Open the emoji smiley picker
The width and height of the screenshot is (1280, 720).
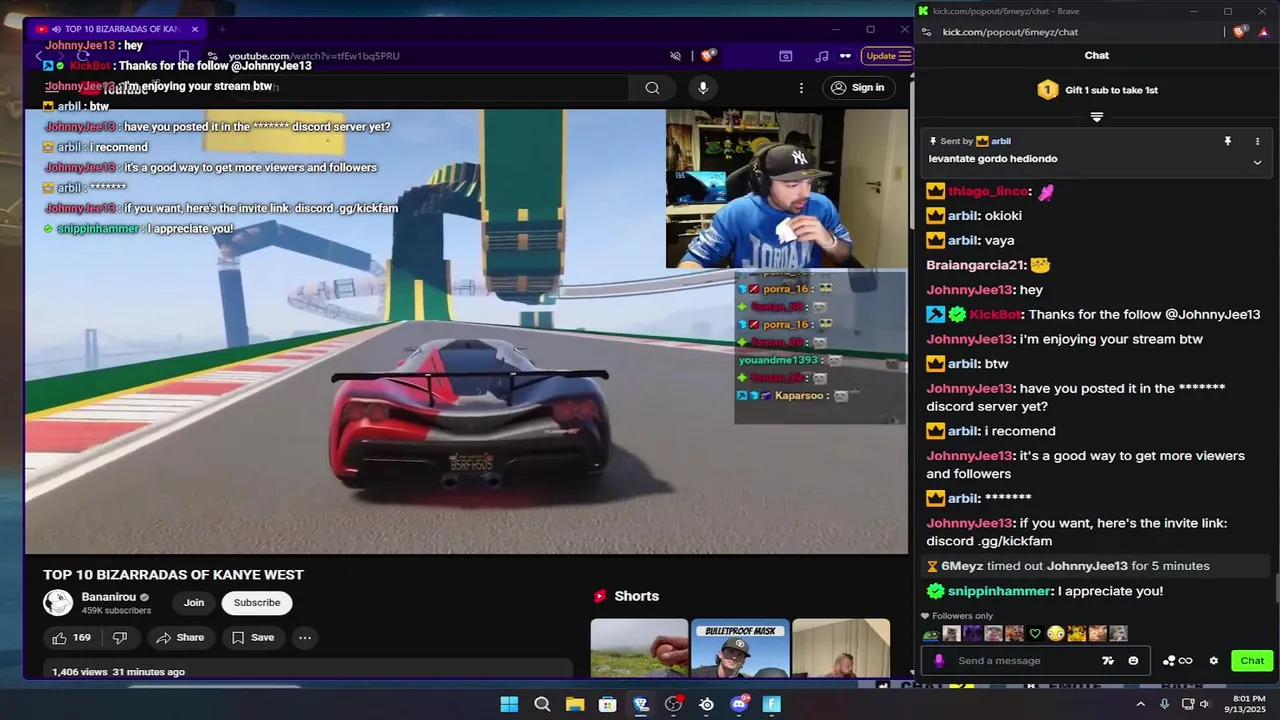(1133, 660)
